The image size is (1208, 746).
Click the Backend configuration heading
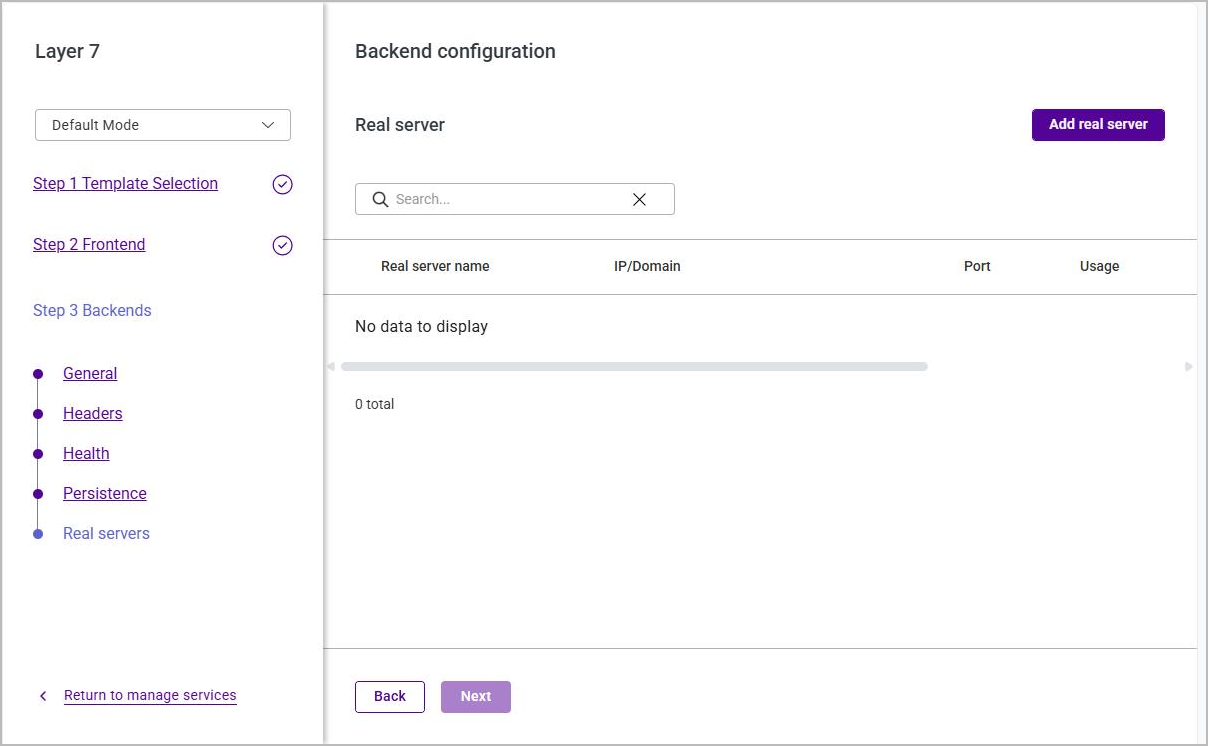tap(455, 52)
